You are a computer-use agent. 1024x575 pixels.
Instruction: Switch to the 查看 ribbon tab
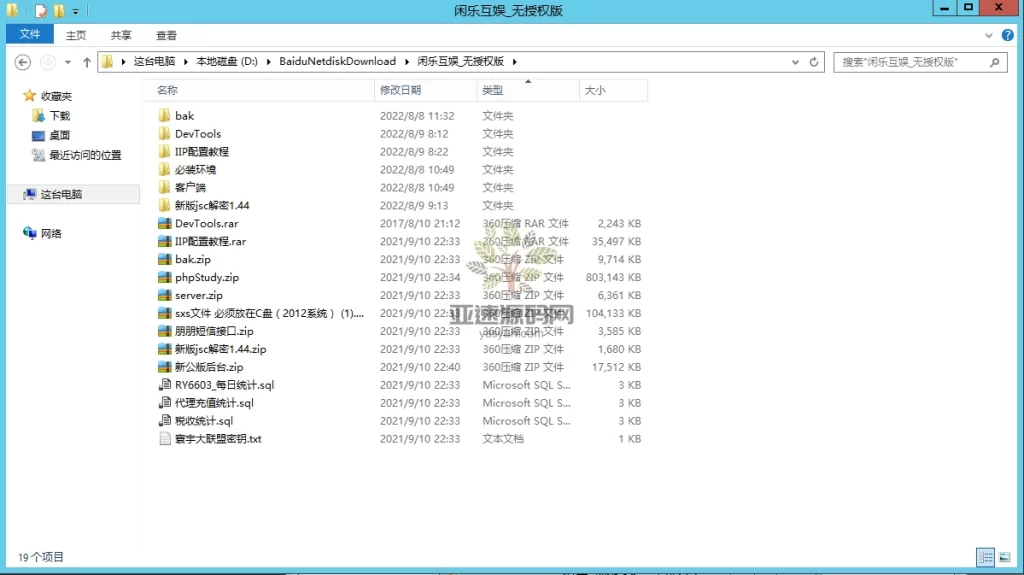tap(166, 35)
